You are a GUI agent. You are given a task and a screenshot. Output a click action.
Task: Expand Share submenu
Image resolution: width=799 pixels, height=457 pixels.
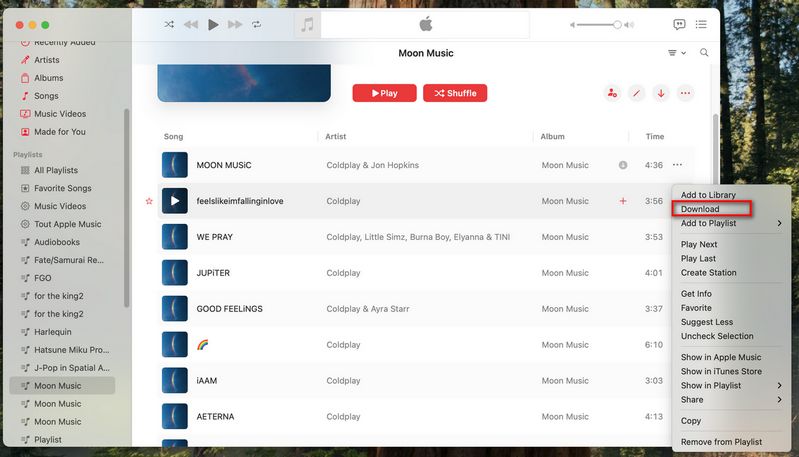point(731,400)
